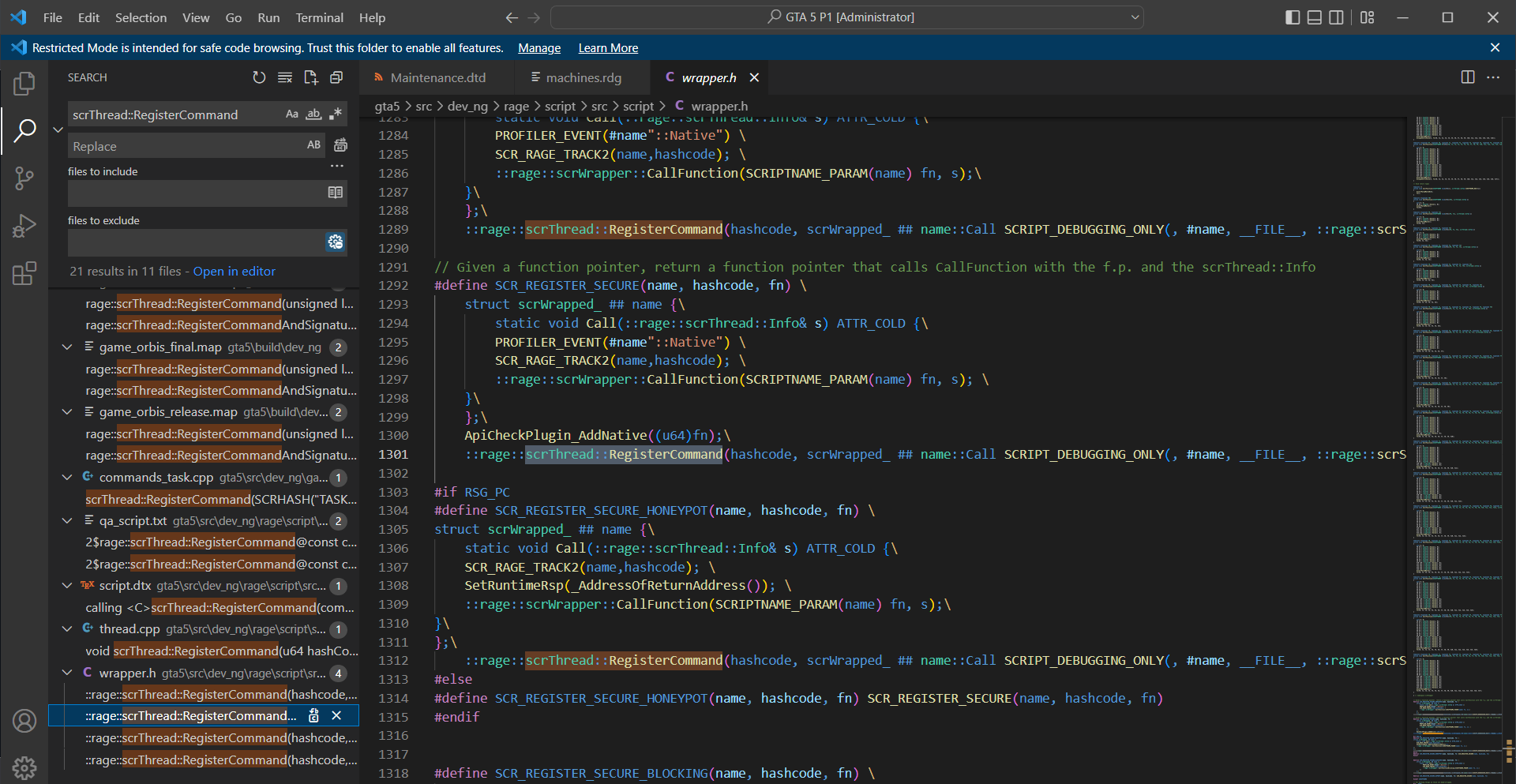Switch to the machines.rdg tab
The image size is (1516, 784).
pyautogui.click(x=583, y=77)
